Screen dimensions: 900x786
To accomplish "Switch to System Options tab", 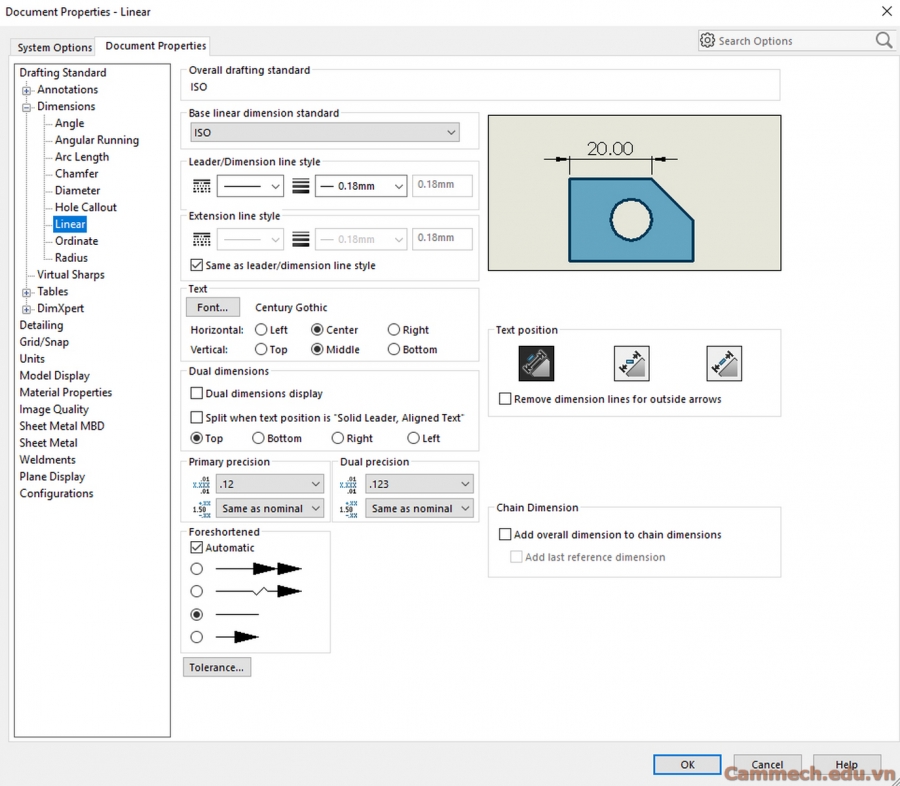I will (x=54, y=47).
